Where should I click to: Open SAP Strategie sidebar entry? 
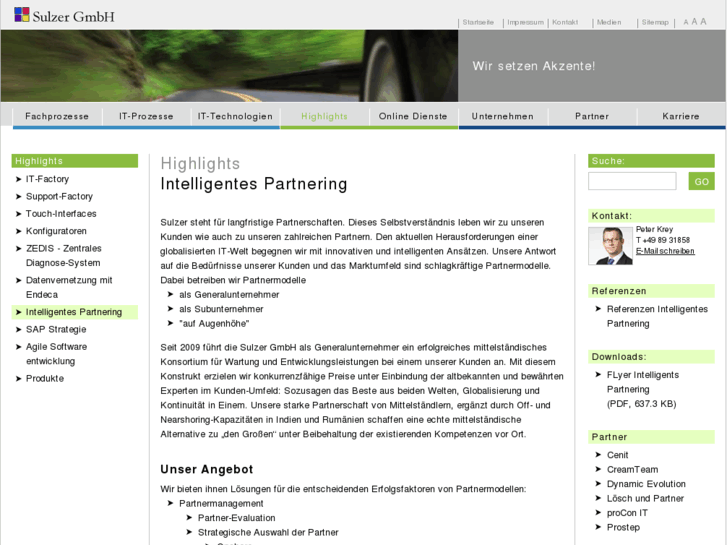tap(56, 329)
